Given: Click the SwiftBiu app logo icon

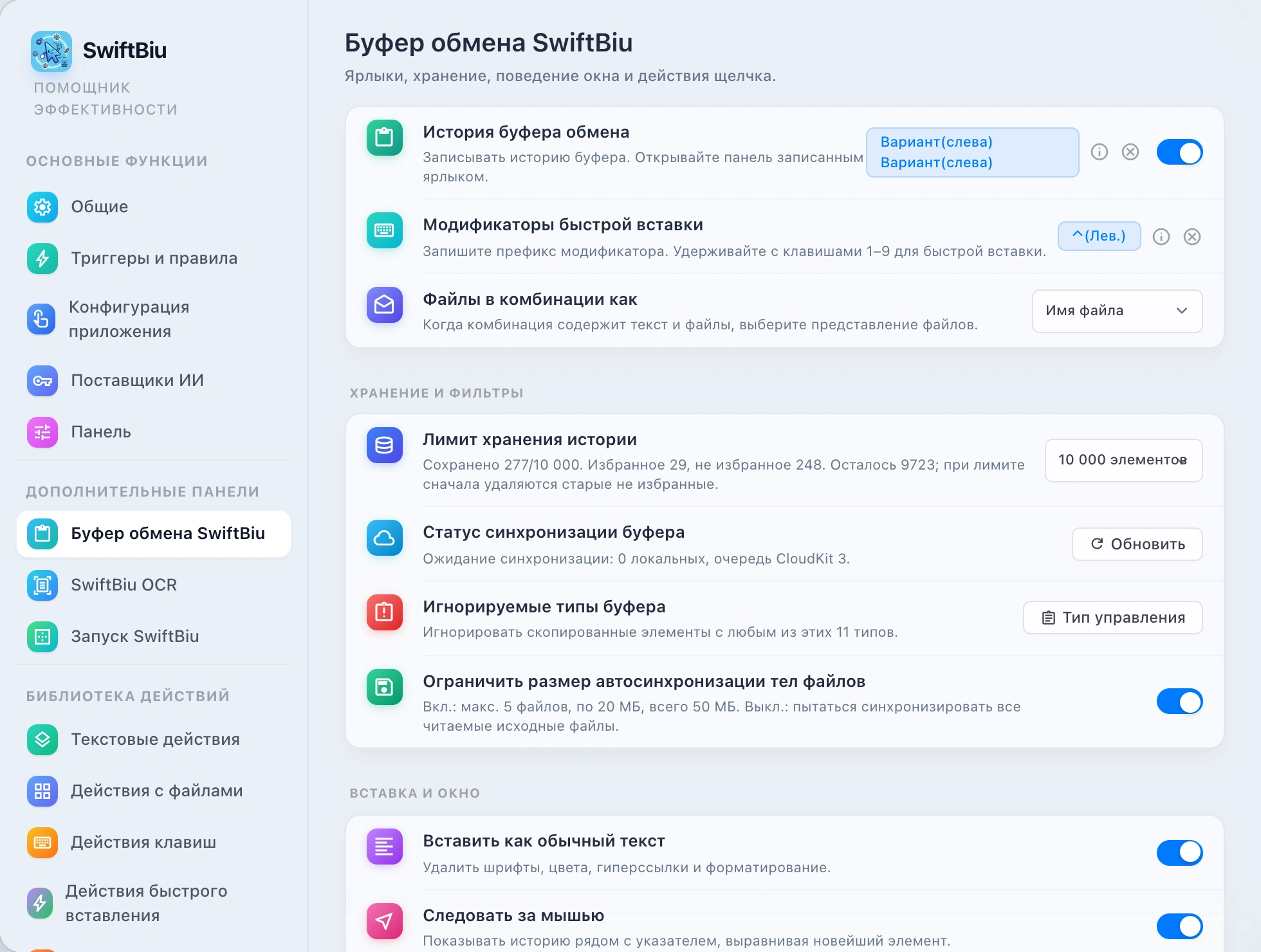Looking at the screenshot, I should (x=51, y=51).
